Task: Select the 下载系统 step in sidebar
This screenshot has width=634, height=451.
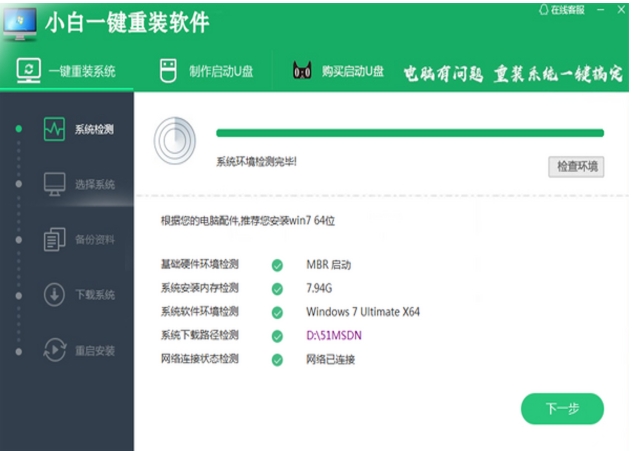Action: coord(79,295)
